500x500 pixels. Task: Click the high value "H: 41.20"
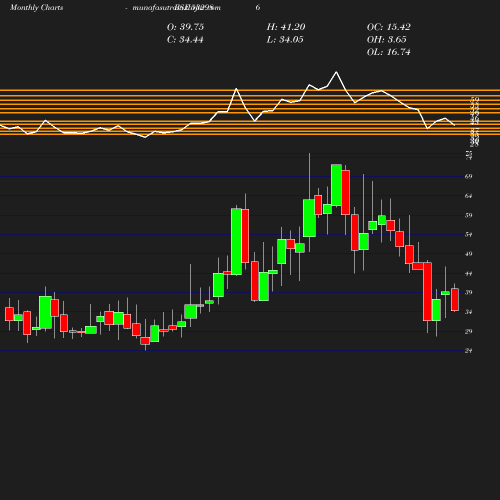pos(286,27)
